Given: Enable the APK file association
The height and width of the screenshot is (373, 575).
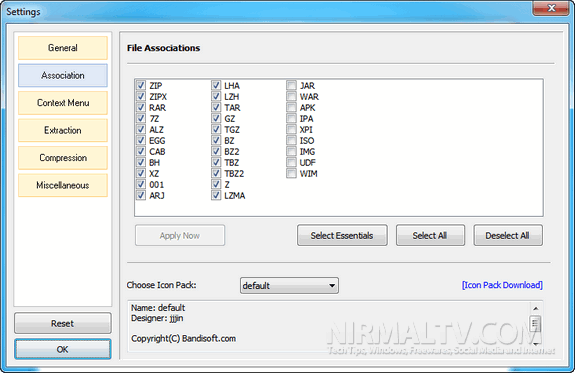Looking at the screenshot, I should pyautogui.click(x=292, y=107).
